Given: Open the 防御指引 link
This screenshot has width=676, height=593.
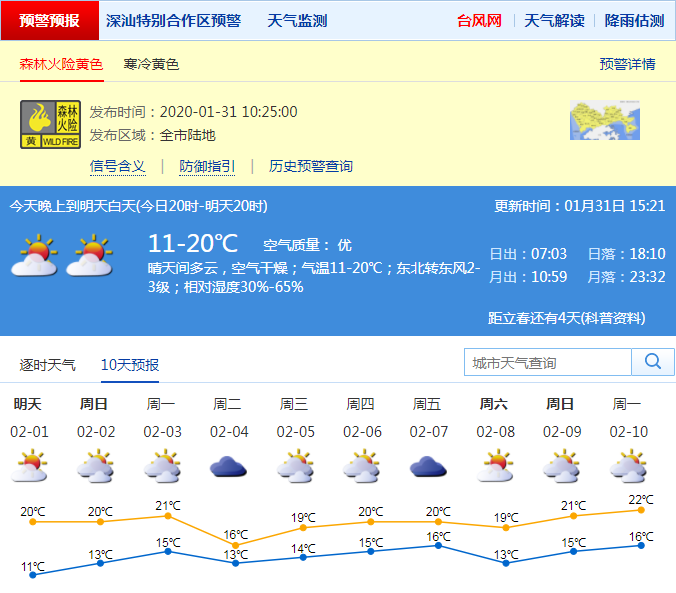Looking at the screenshot, I should click(x=207, y=166).
